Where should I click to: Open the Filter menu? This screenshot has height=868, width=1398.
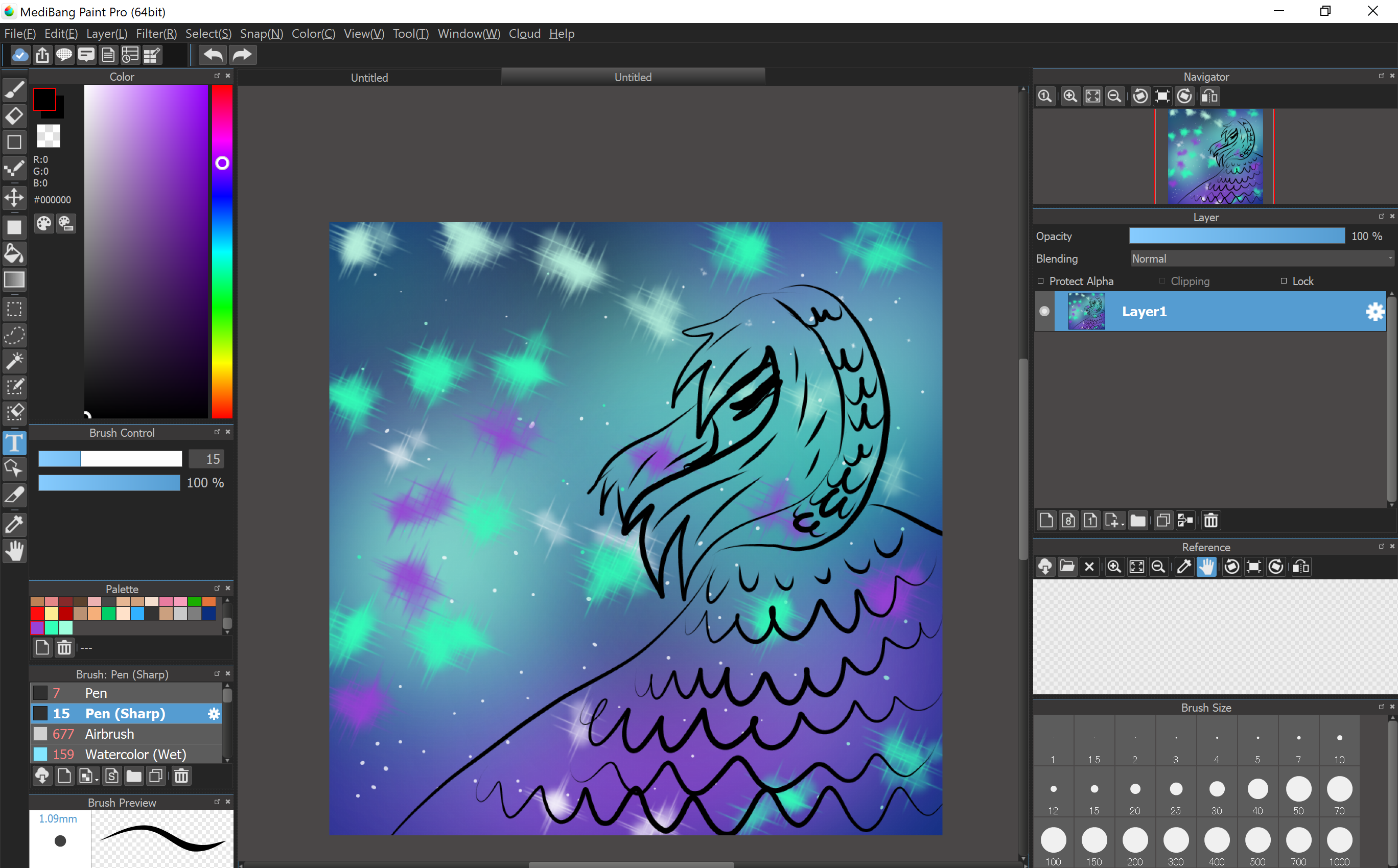[x=155, y=33]
